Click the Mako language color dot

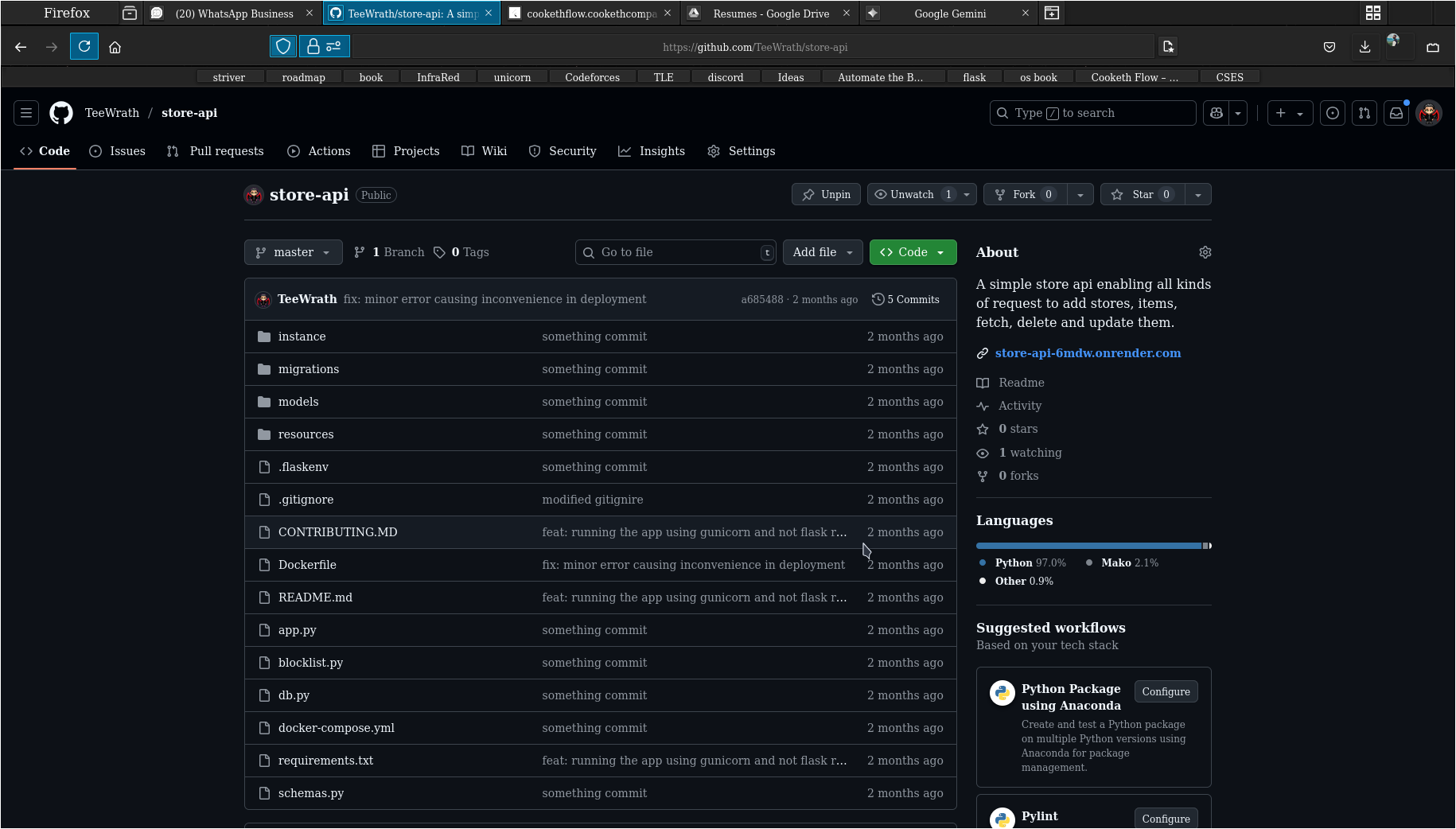(1088, 562)
